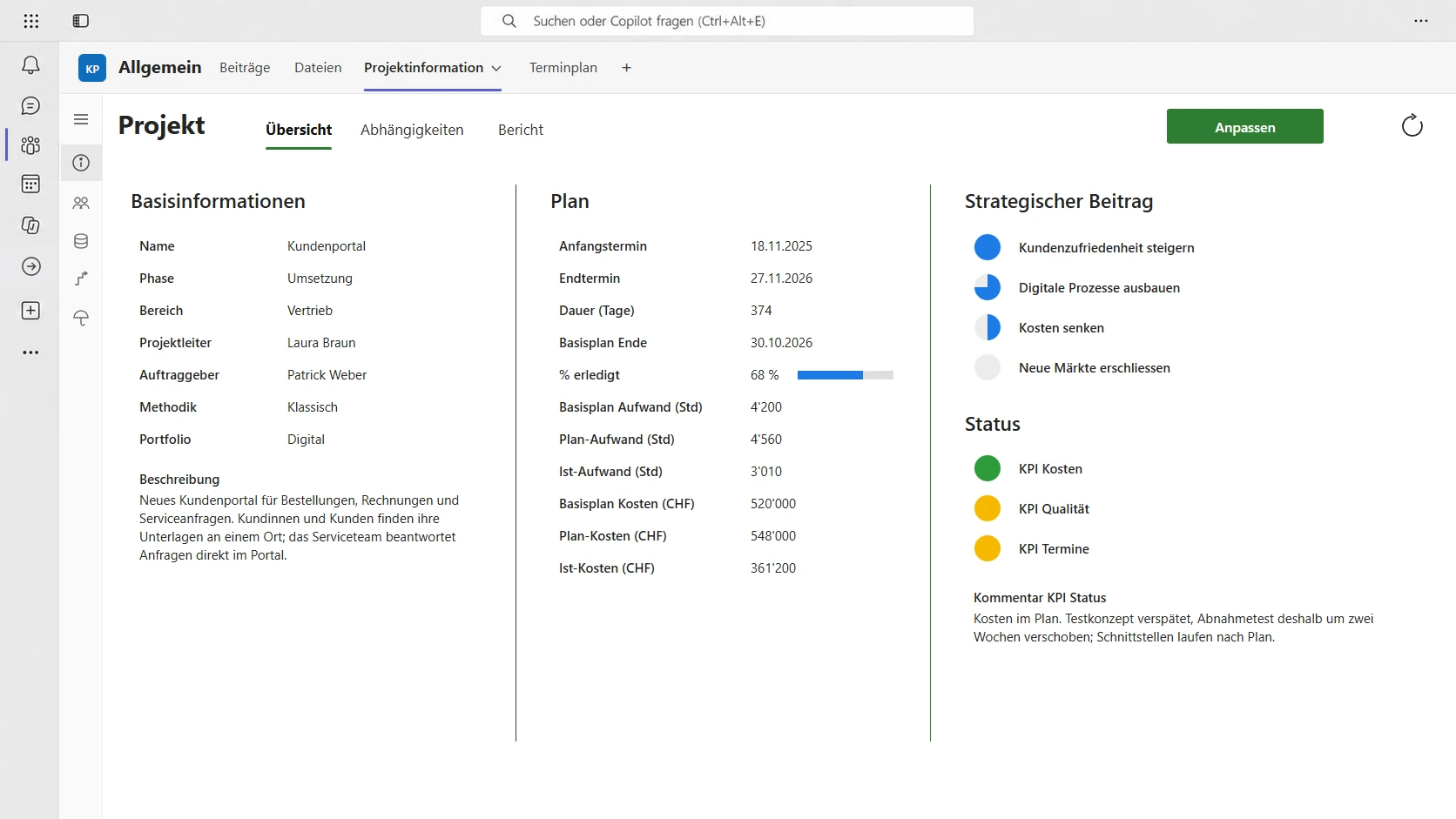Click the refresh icon
1456x819 pixels.
1412,126
